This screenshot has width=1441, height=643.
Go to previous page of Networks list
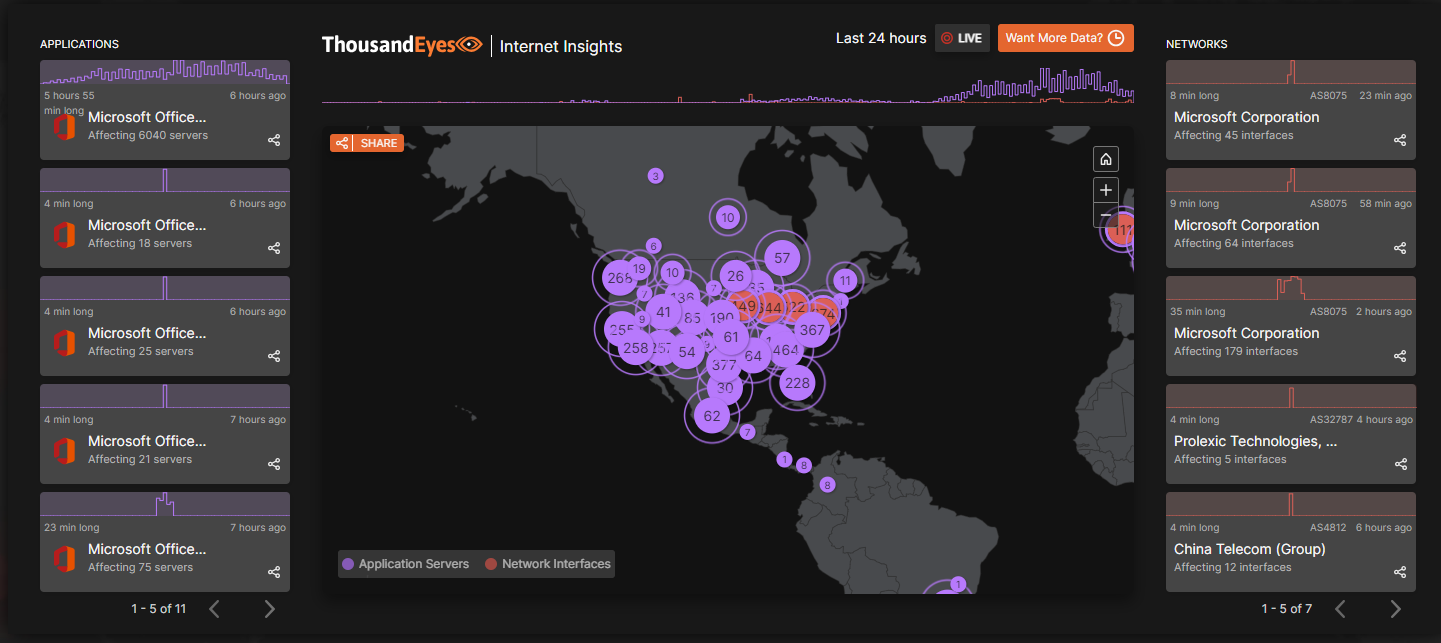[1341, 608]
